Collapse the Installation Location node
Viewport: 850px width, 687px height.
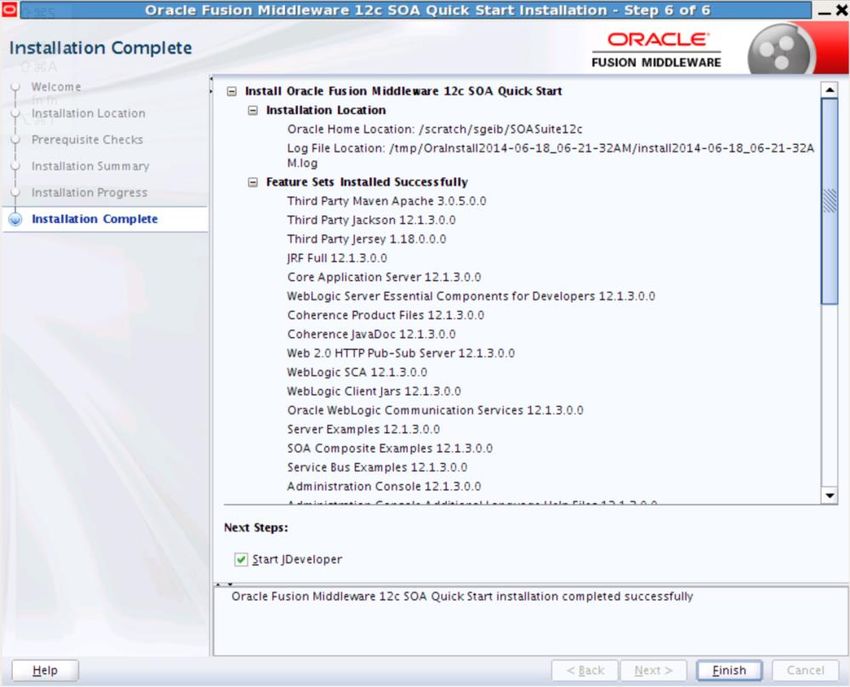pos(253,110)
